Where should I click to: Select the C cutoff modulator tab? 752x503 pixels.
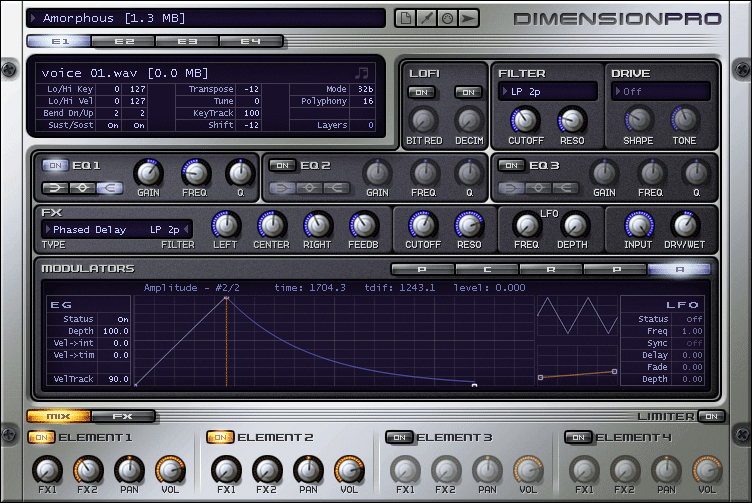point(487,269)
